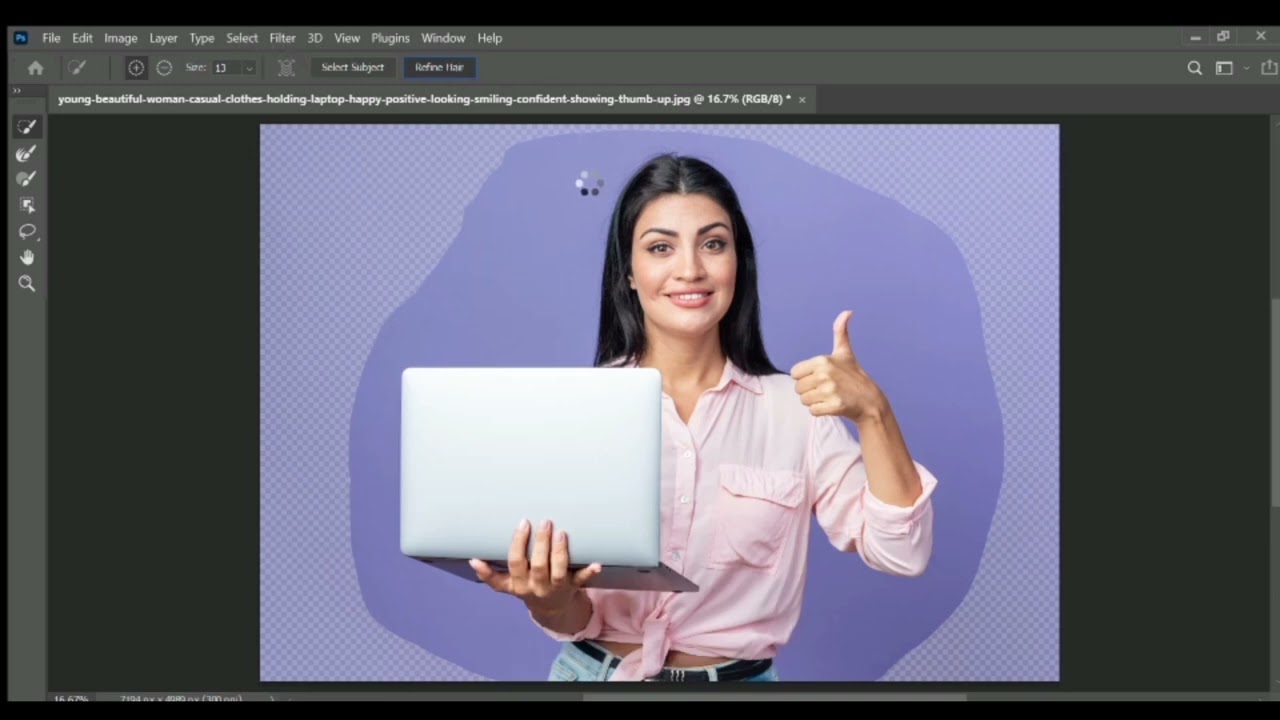Screen dimensions: 1280x720
Task: Open the File menu
Action: point(51,38)
